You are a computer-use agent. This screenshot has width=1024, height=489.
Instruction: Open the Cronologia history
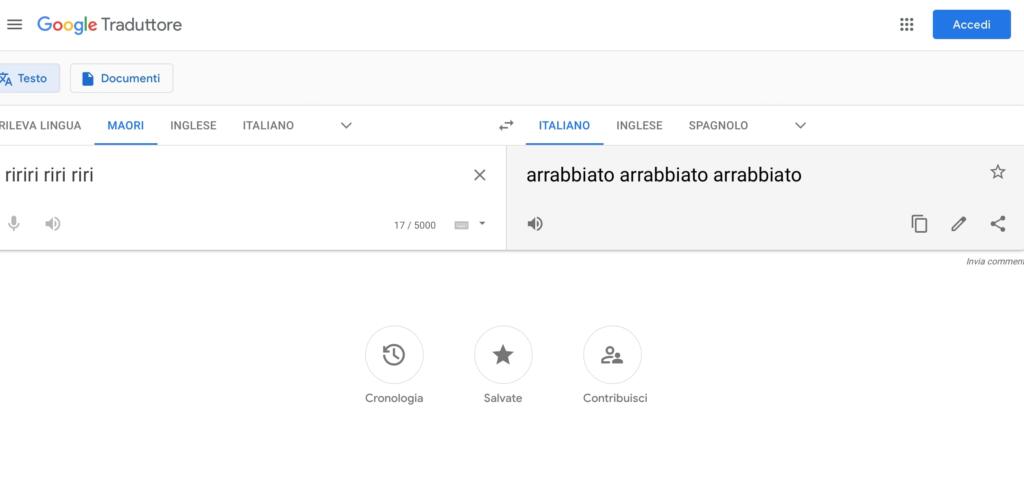[x=394, y=355]
